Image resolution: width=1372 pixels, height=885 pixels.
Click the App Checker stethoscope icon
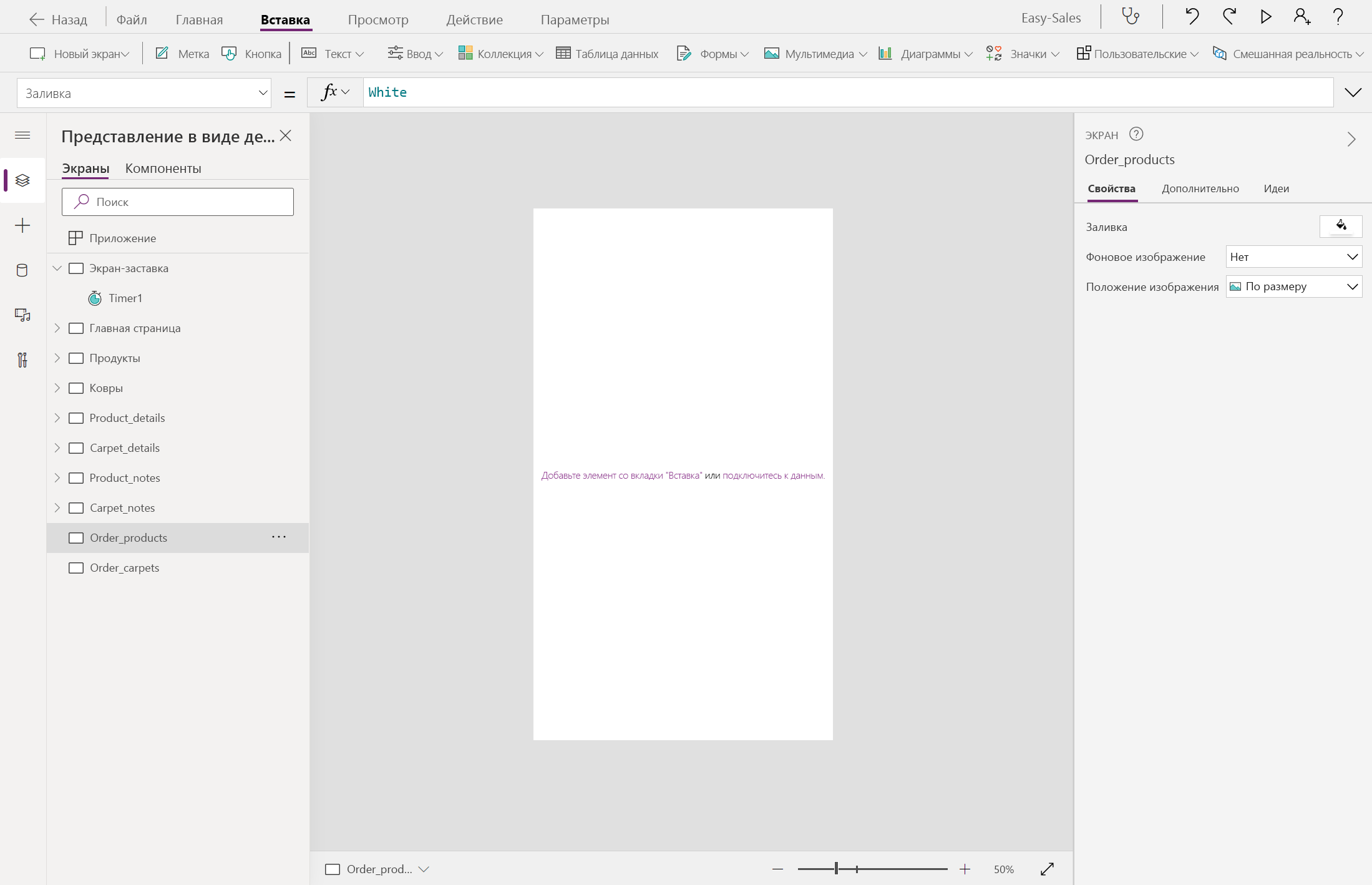(x=1131, y=17)
